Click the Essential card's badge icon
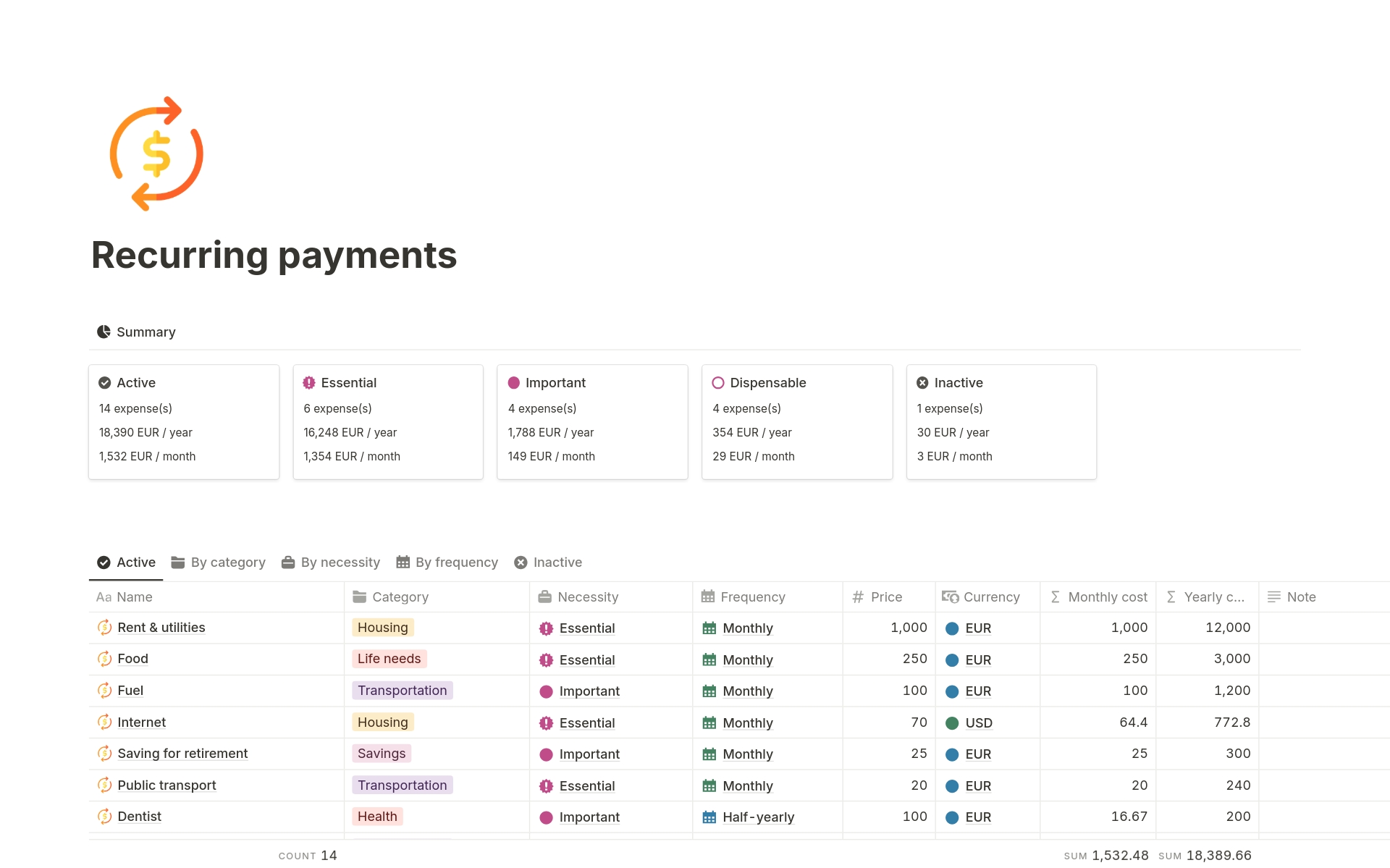The height and width of the screenshot is (868, 1390). (309, 383)
